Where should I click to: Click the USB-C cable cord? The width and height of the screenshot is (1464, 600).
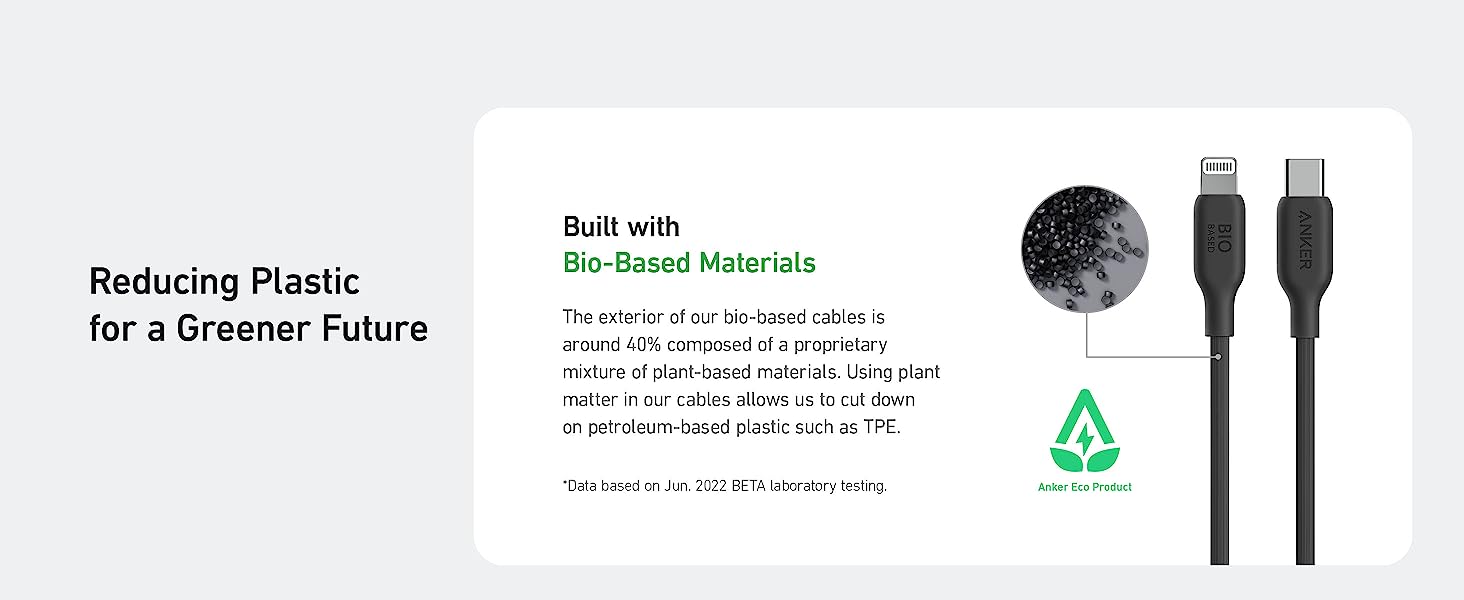[1304, 450]
